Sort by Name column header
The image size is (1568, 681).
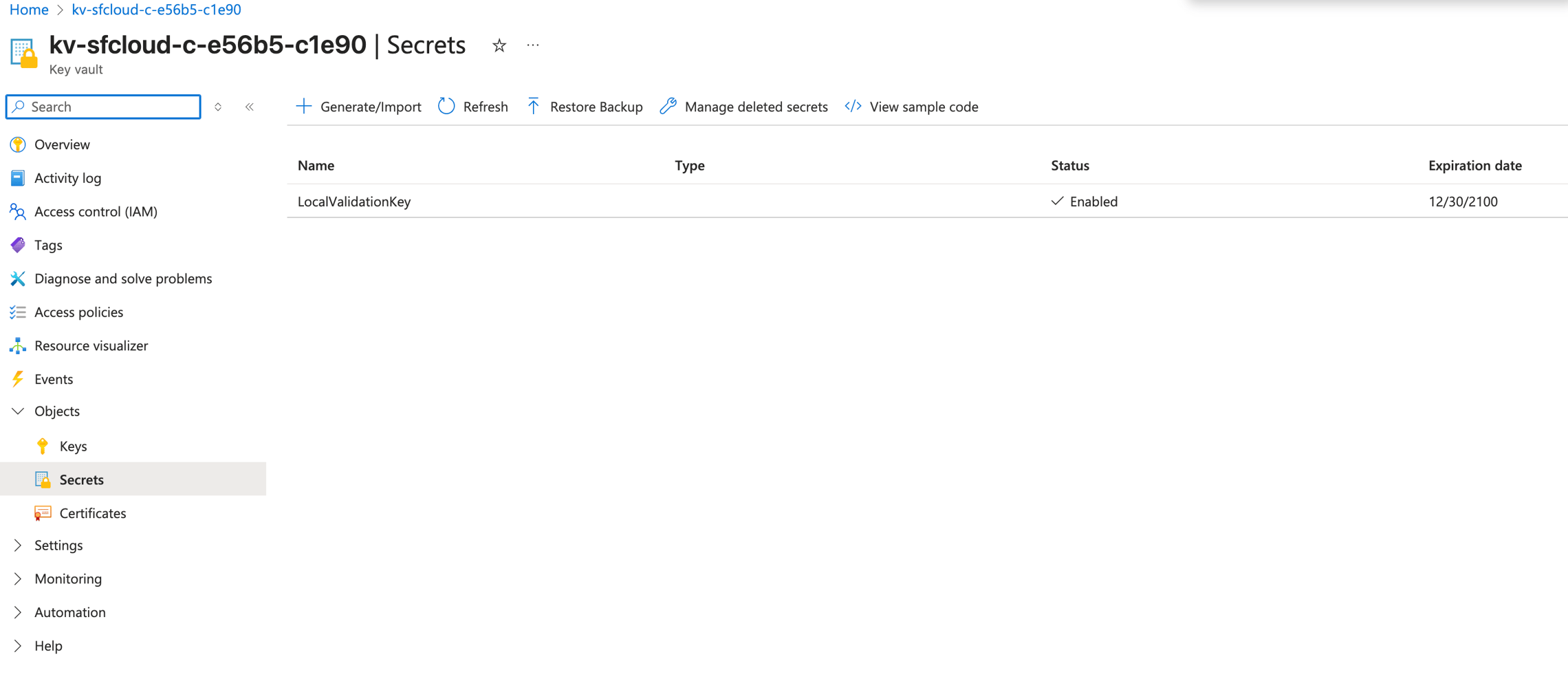tap(316, 166)
